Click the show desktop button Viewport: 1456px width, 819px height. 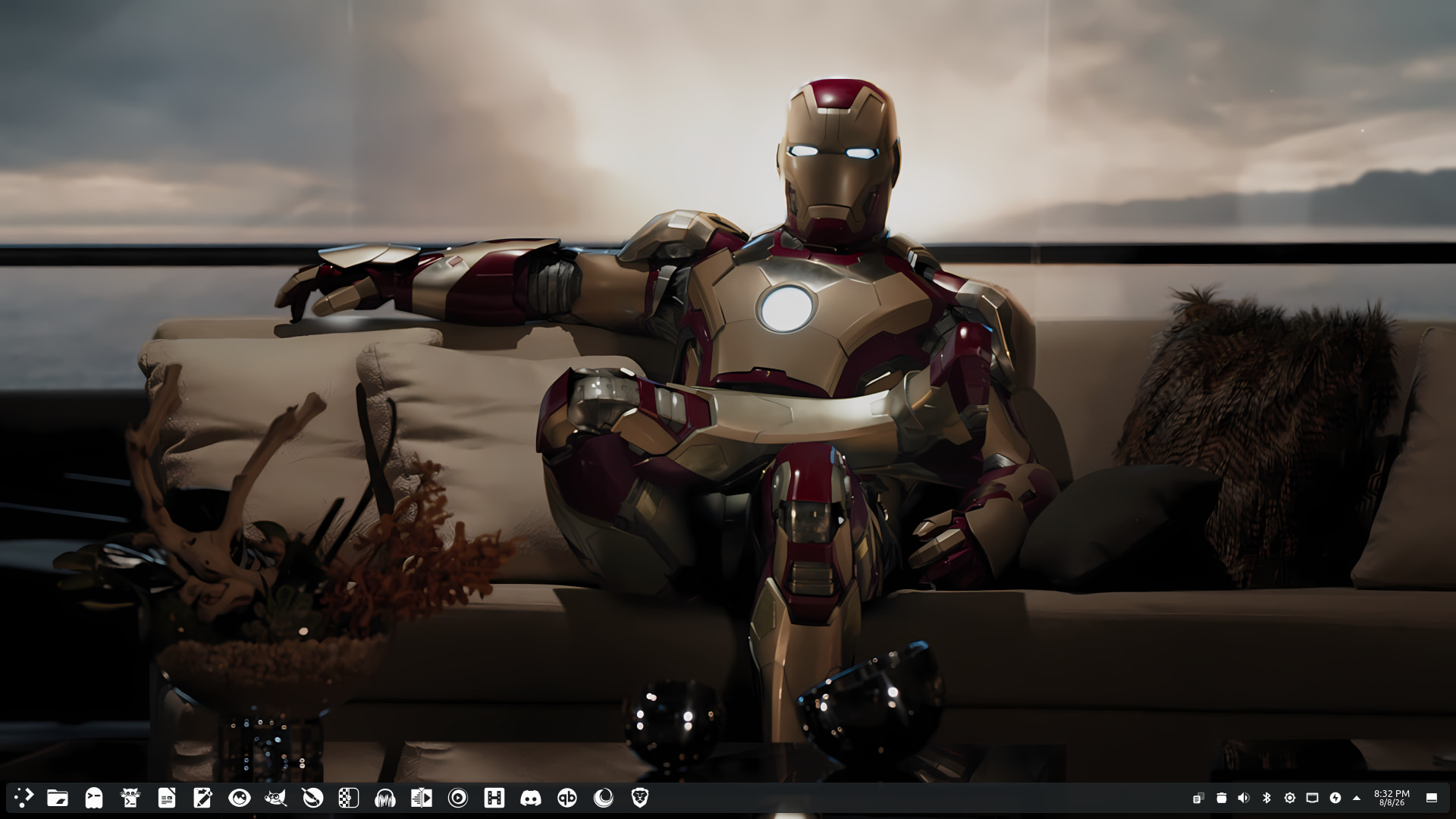1432,798
